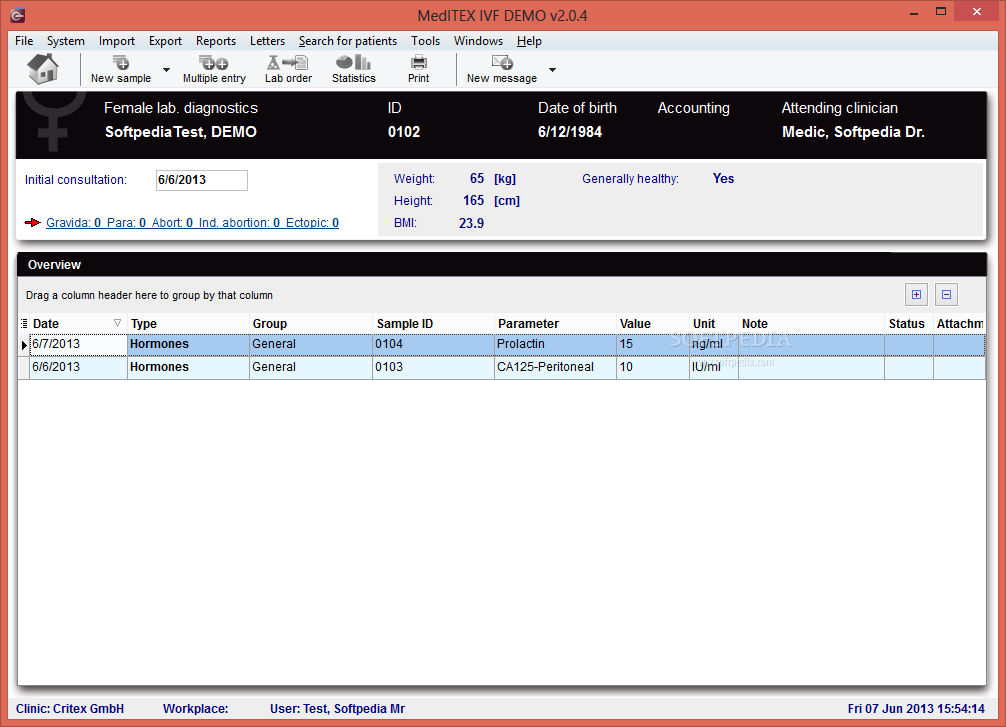Image resolution: width=1006 pixels, height=727 pixels.
Task: Click the User: Test, Softpedia Mr status entry
Action: (x=337, y=708)
